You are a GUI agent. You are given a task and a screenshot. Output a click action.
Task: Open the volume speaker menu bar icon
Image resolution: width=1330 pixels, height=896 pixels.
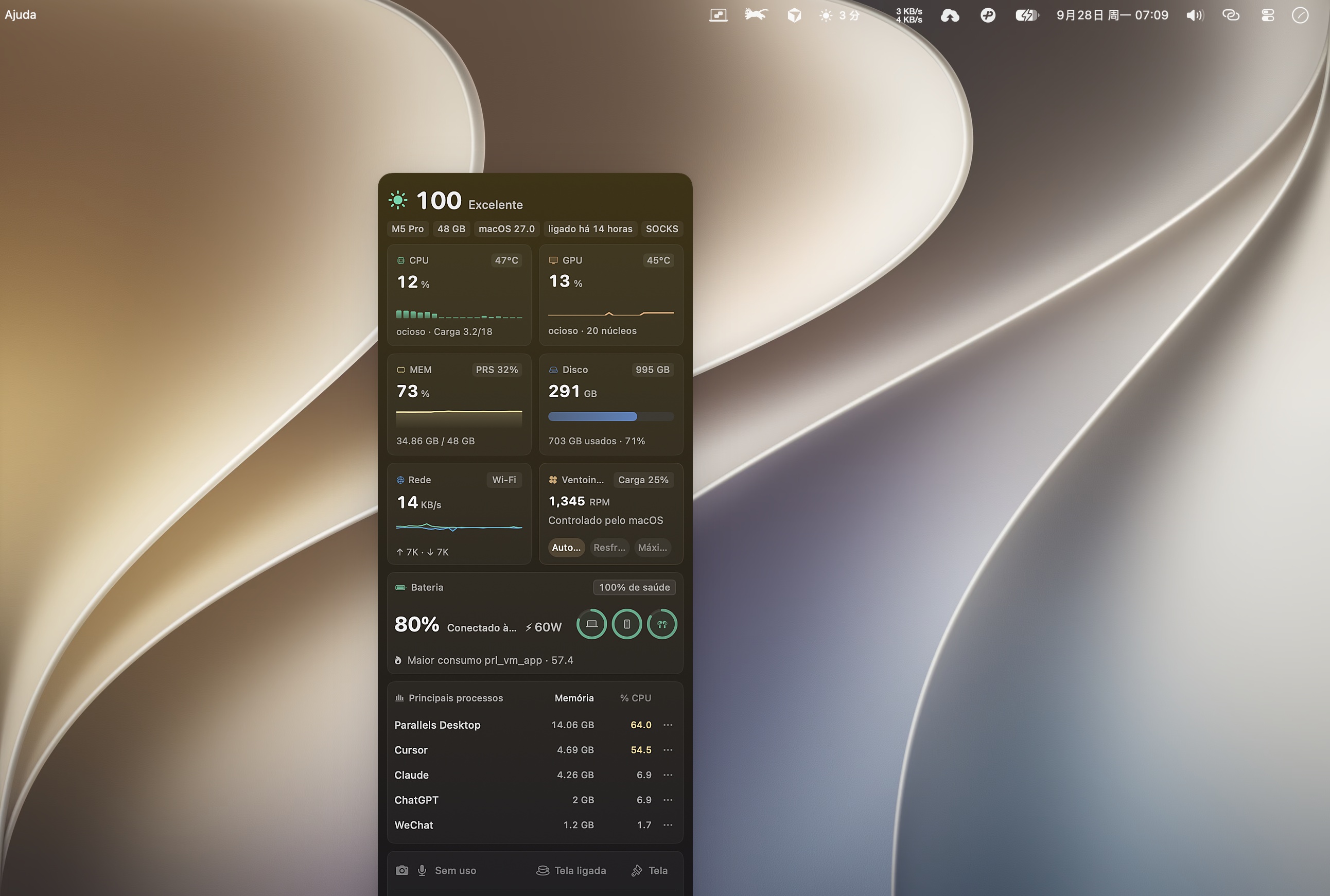[1195, 15]
